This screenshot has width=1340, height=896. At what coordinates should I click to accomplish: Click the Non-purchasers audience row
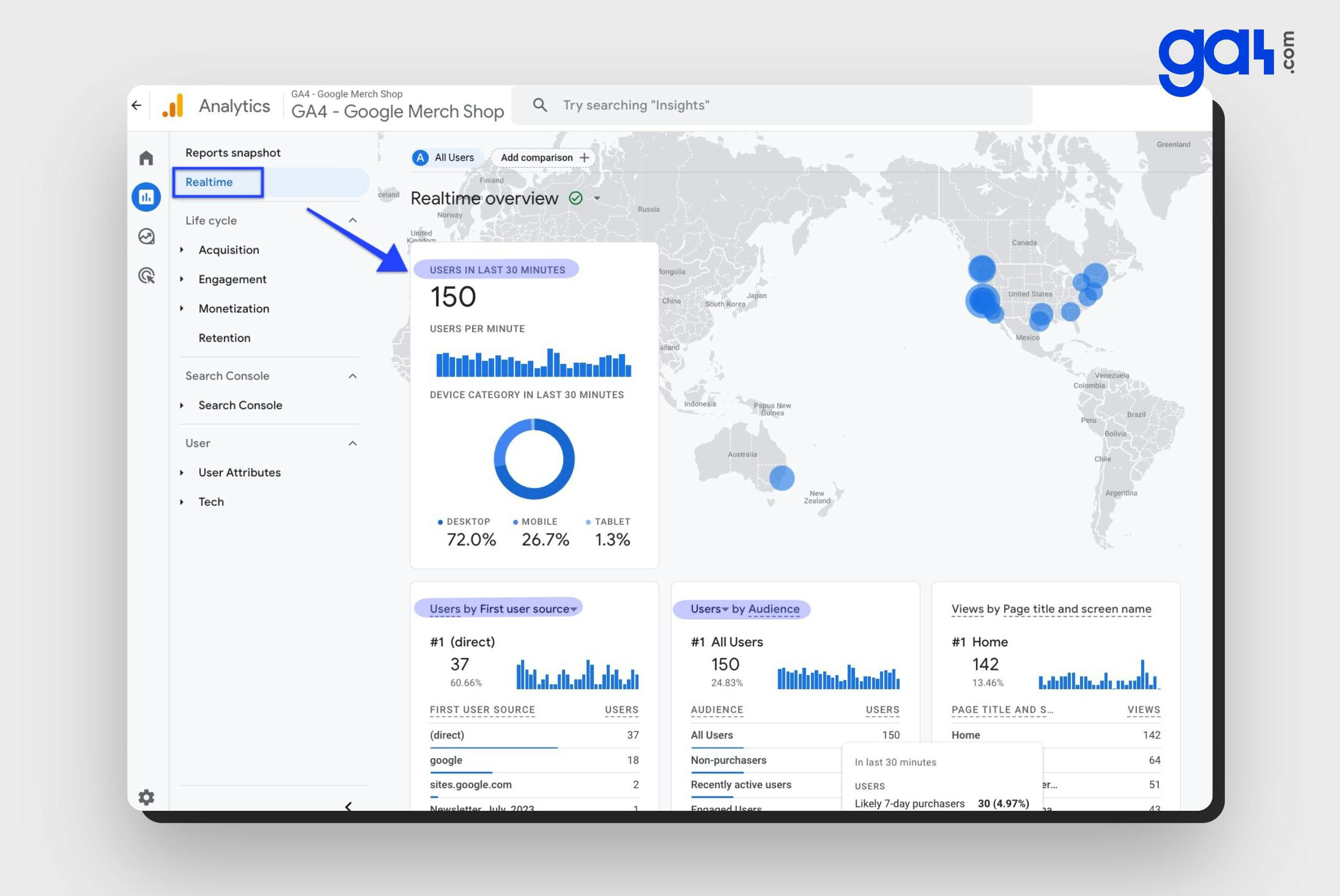click(x=766, y=760)
